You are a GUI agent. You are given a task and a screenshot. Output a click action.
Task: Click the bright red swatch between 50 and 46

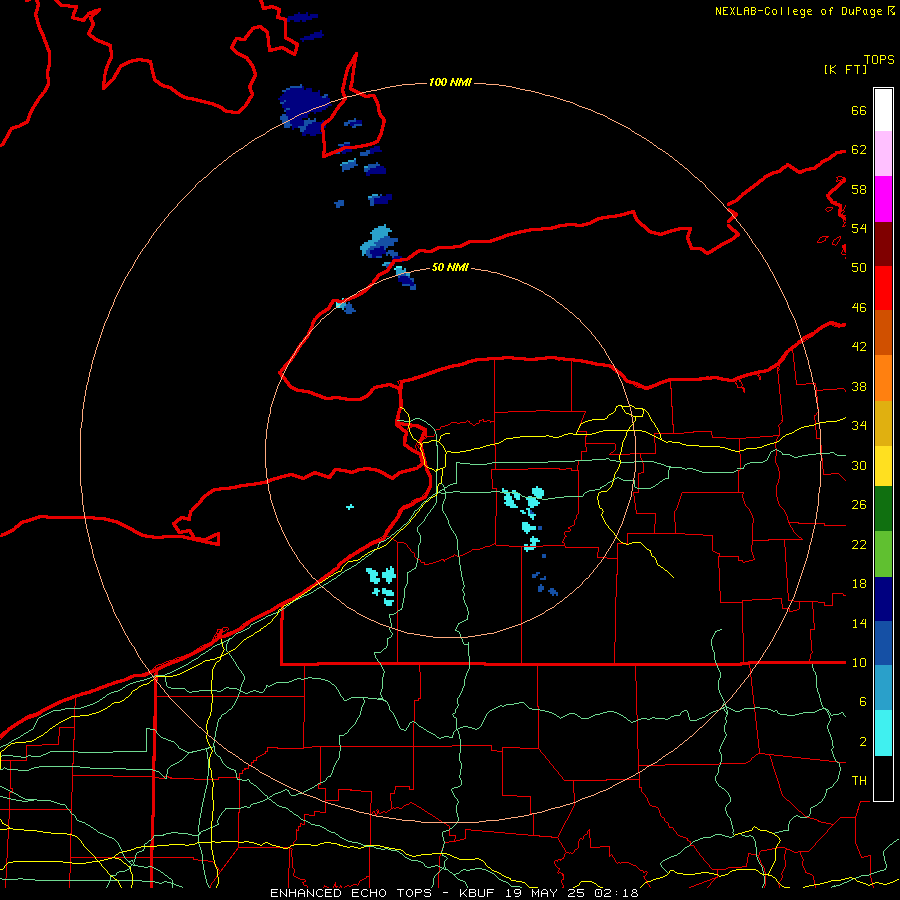click(883, 288)
